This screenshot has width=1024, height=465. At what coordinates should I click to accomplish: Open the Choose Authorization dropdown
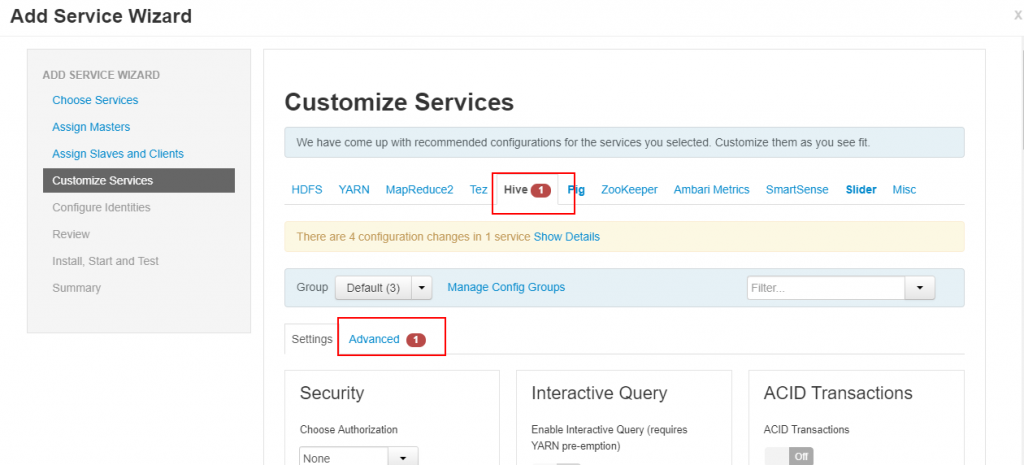point(359,457)
